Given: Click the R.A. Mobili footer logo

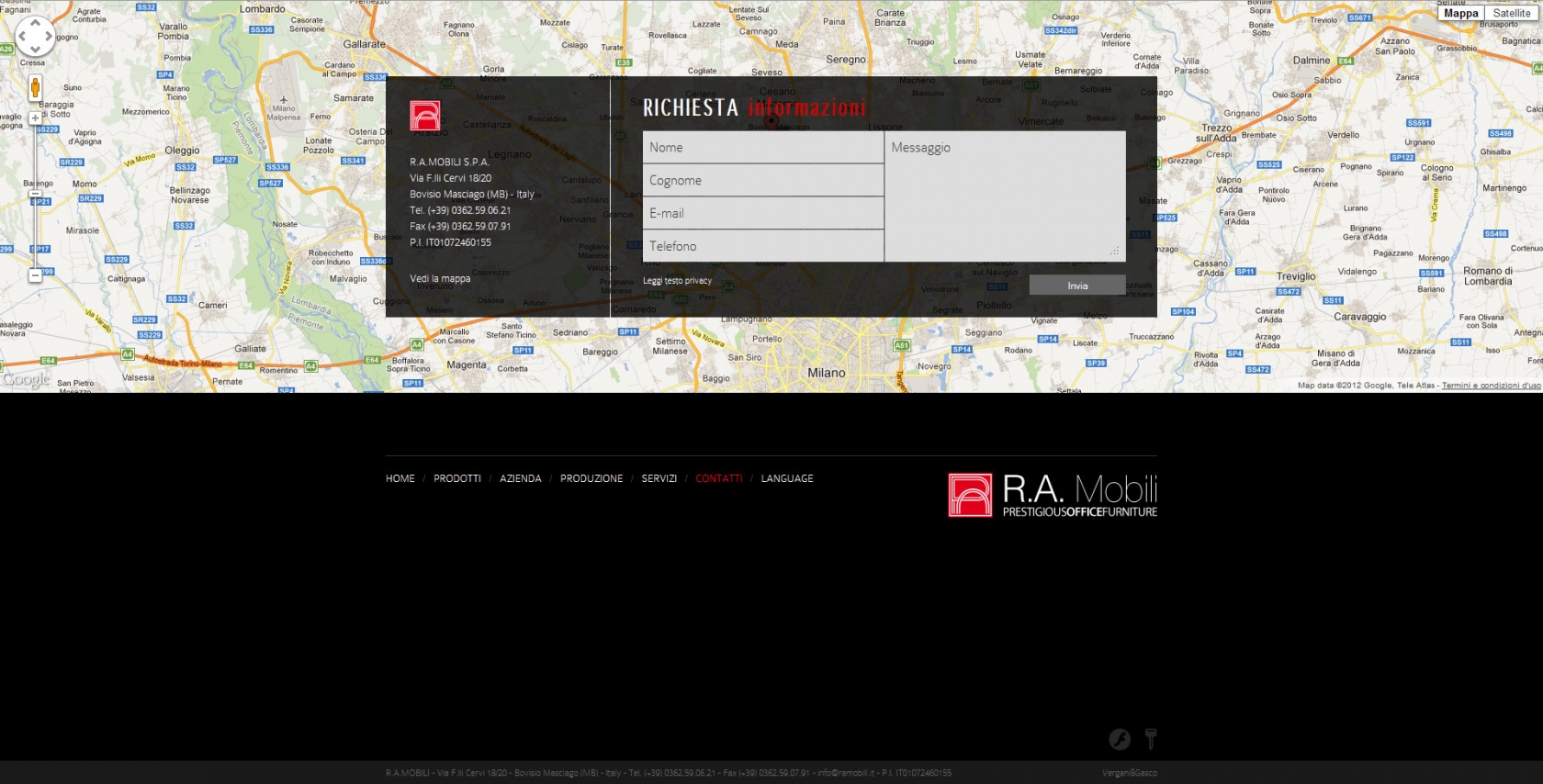Looking at the screenshot, I should (x=1053, y=496).
